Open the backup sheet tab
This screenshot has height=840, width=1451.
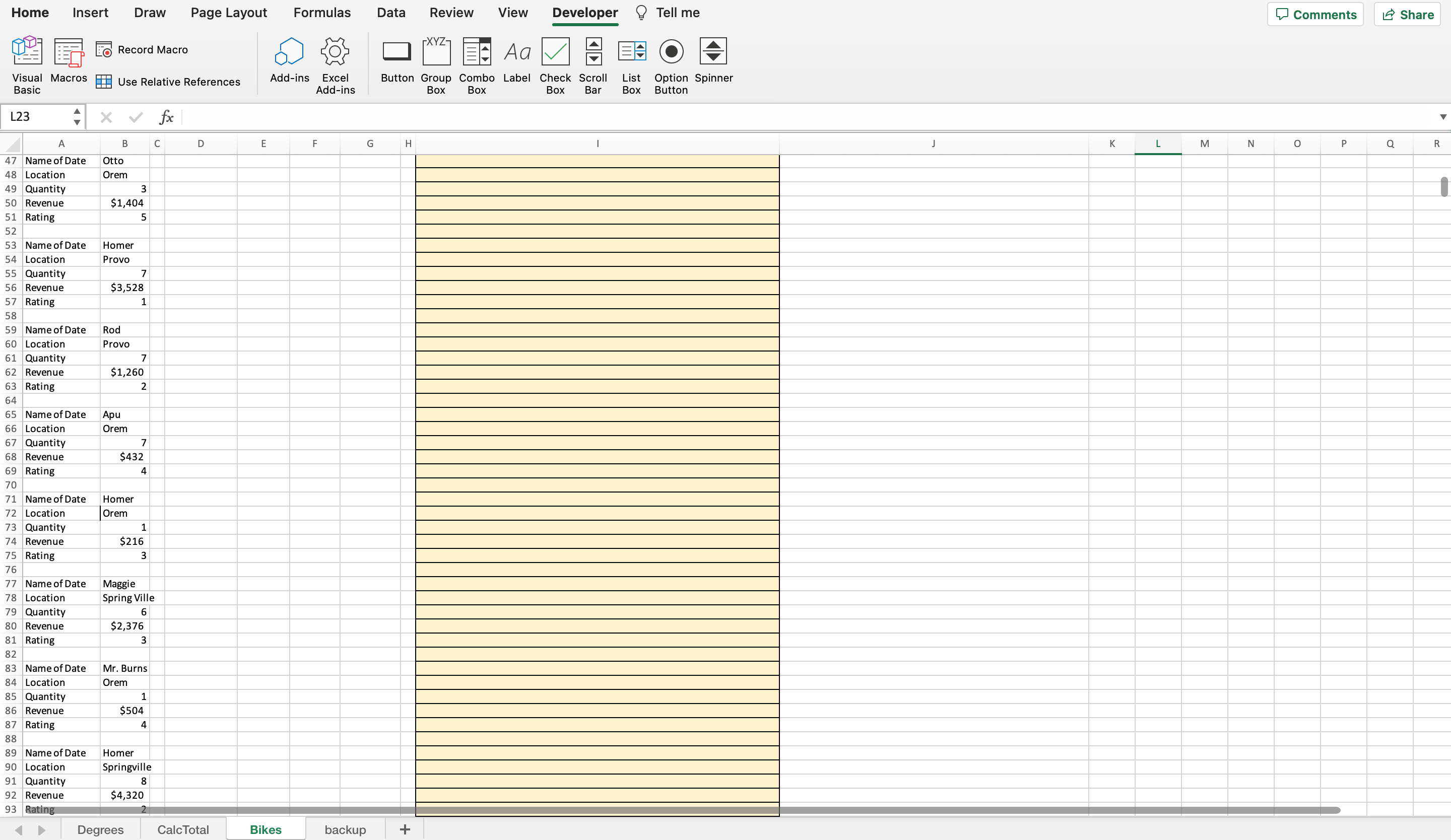345,829
